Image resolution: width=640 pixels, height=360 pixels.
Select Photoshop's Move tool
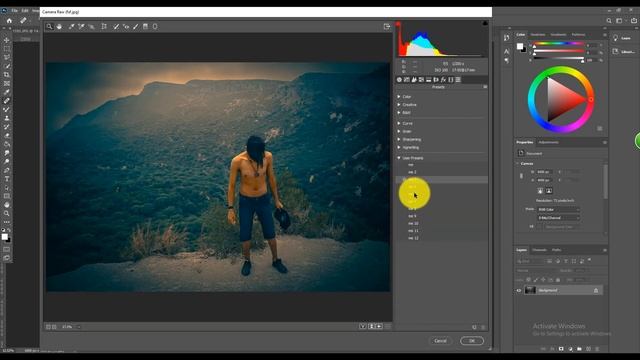click(7, 40)
